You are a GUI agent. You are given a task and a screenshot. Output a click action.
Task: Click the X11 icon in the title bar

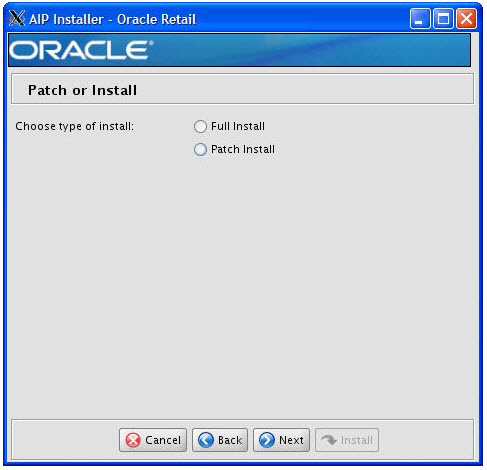[x=17, y=19]
